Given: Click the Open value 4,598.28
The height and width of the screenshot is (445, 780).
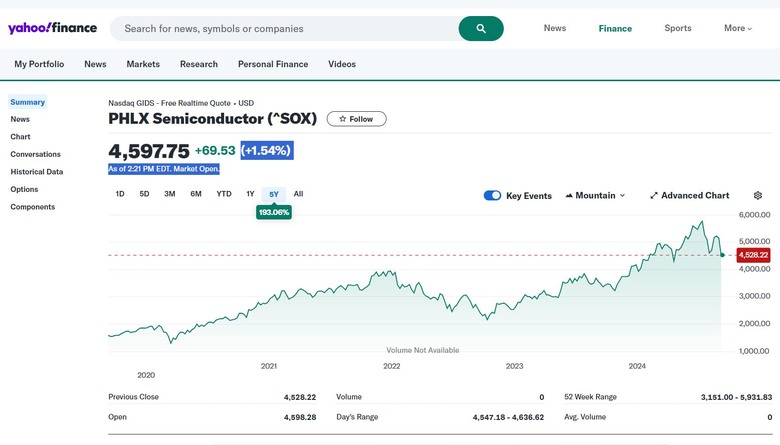Looking at the screenshot, I should point(300,417).
